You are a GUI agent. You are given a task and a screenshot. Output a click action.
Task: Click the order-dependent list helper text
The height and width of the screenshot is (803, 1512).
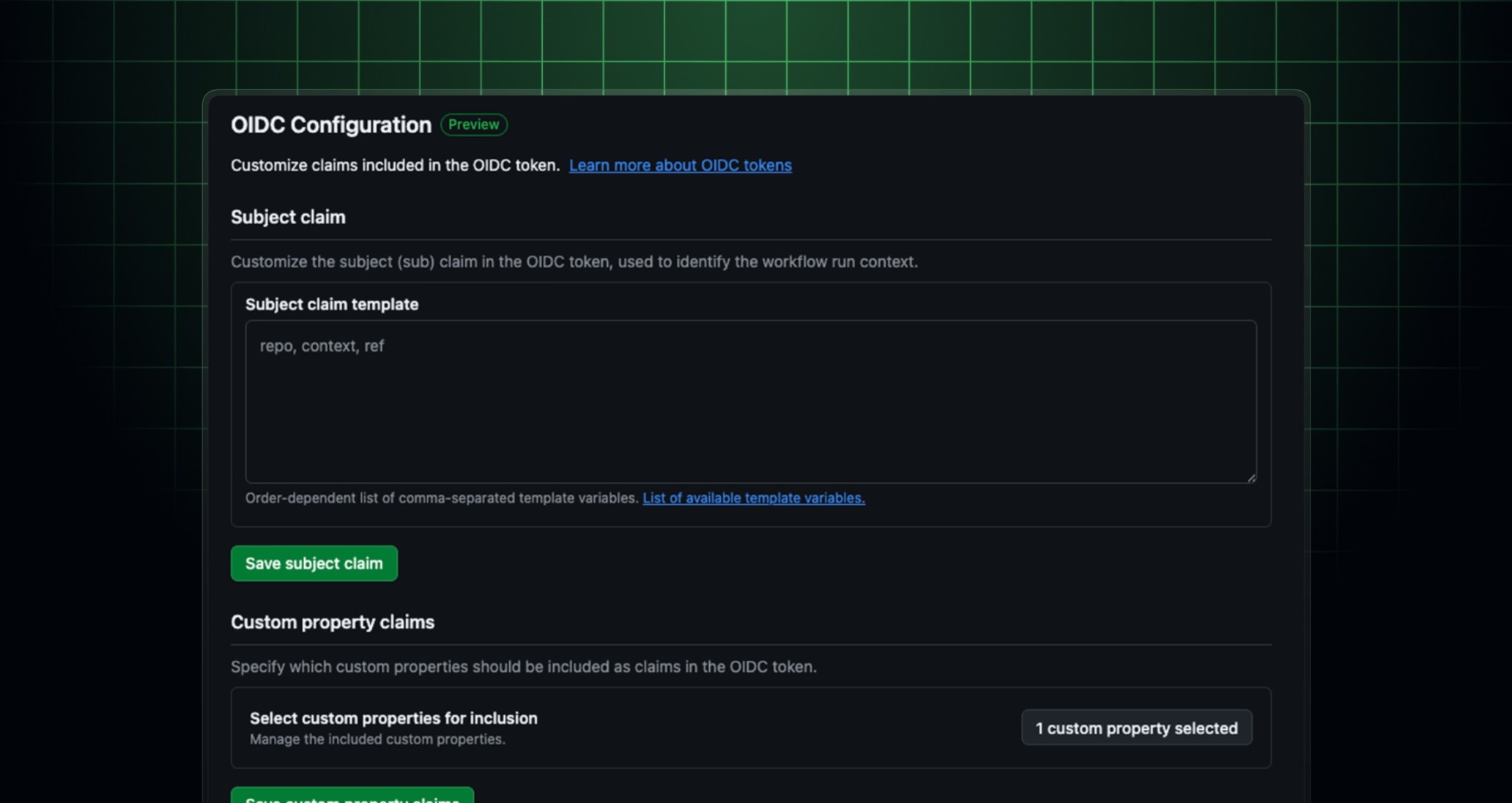click(442, 498)
